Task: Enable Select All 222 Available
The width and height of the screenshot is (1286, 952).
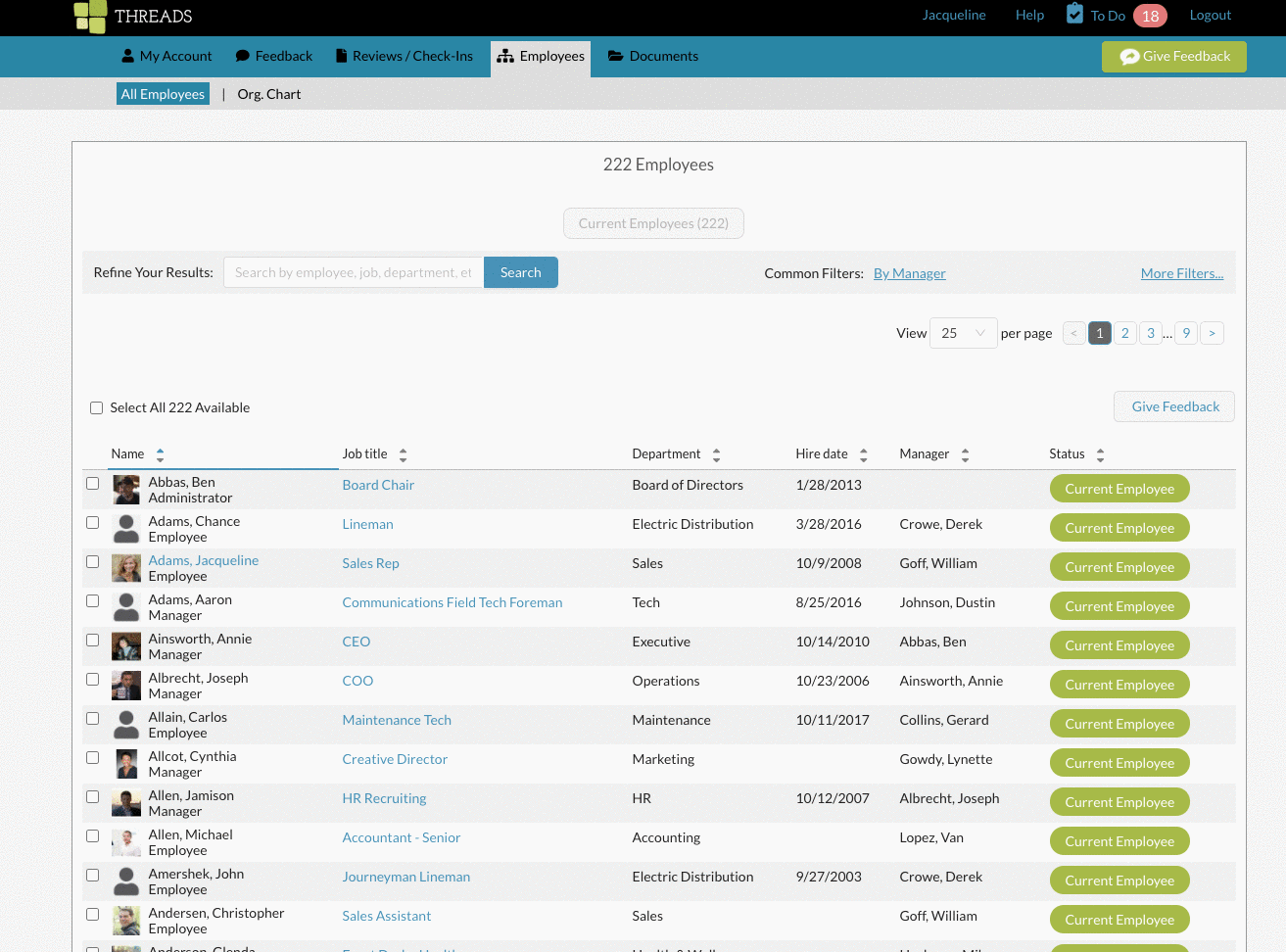Action: (x=96, y=407)
